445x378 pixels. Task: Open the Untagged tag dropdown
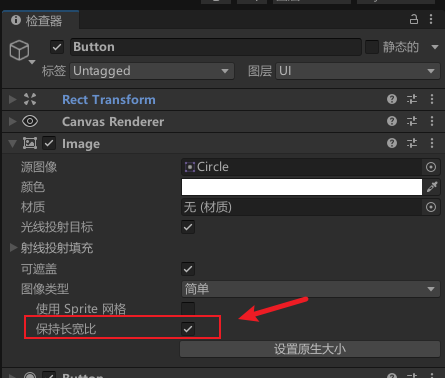click(152, 71)
